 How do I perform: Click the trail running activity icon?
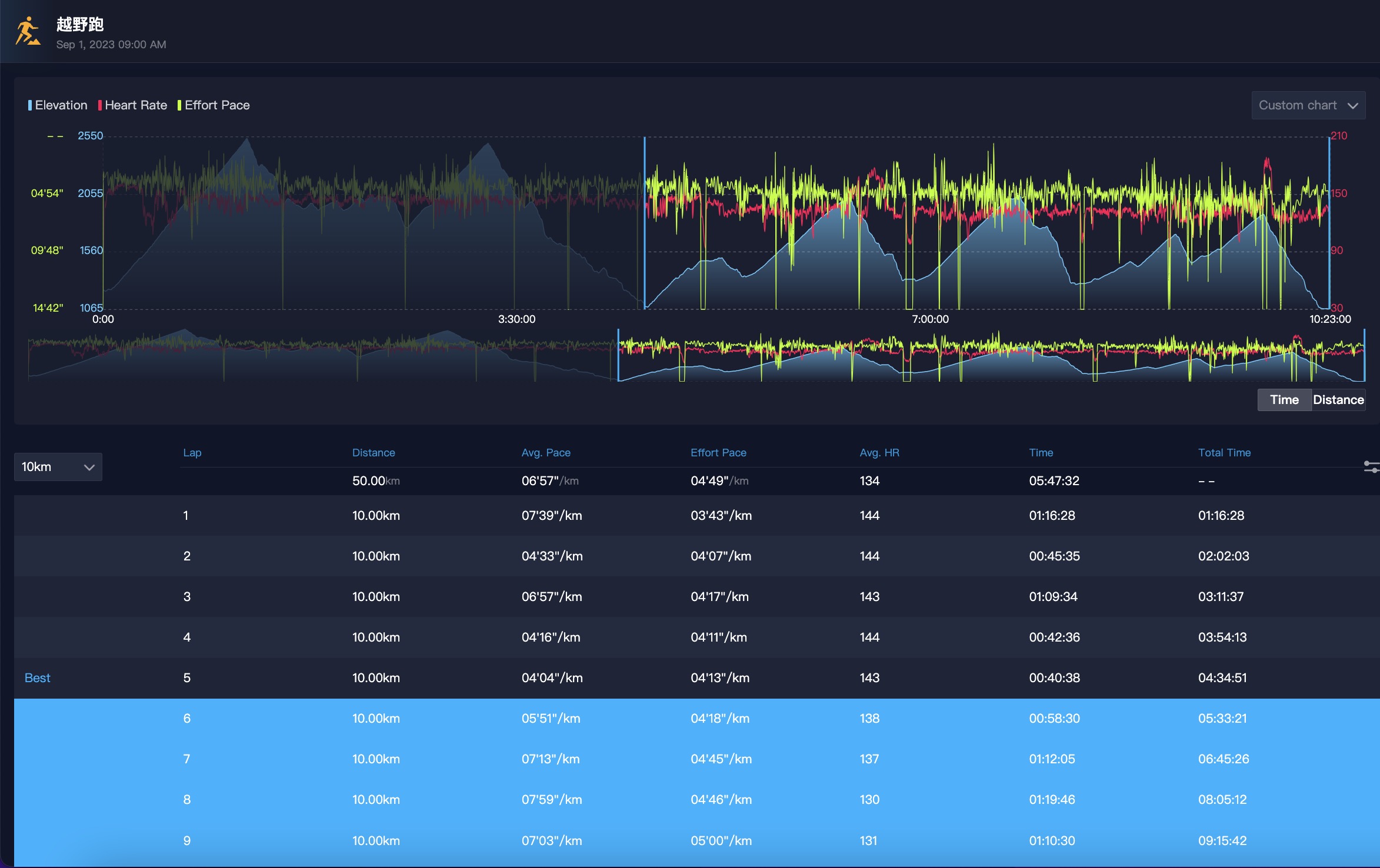point(28,31)
